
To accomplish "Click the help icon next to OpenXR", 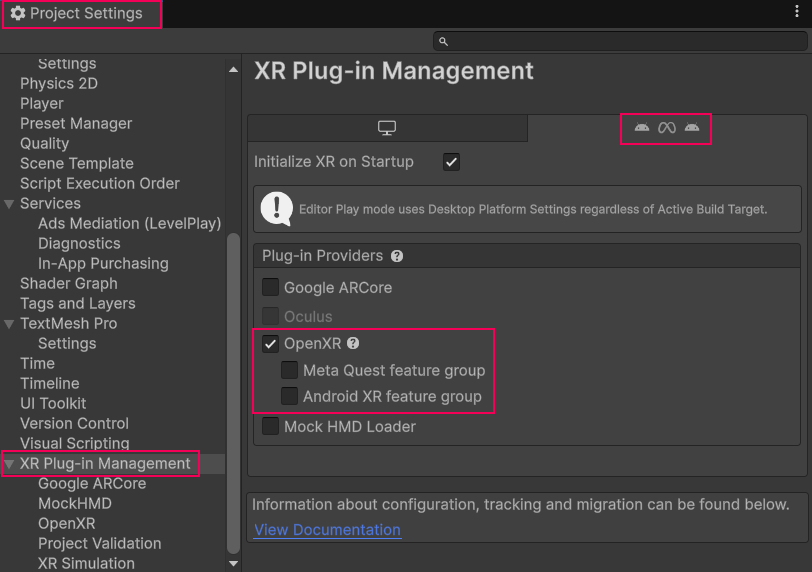I will (x=352, y=344).
